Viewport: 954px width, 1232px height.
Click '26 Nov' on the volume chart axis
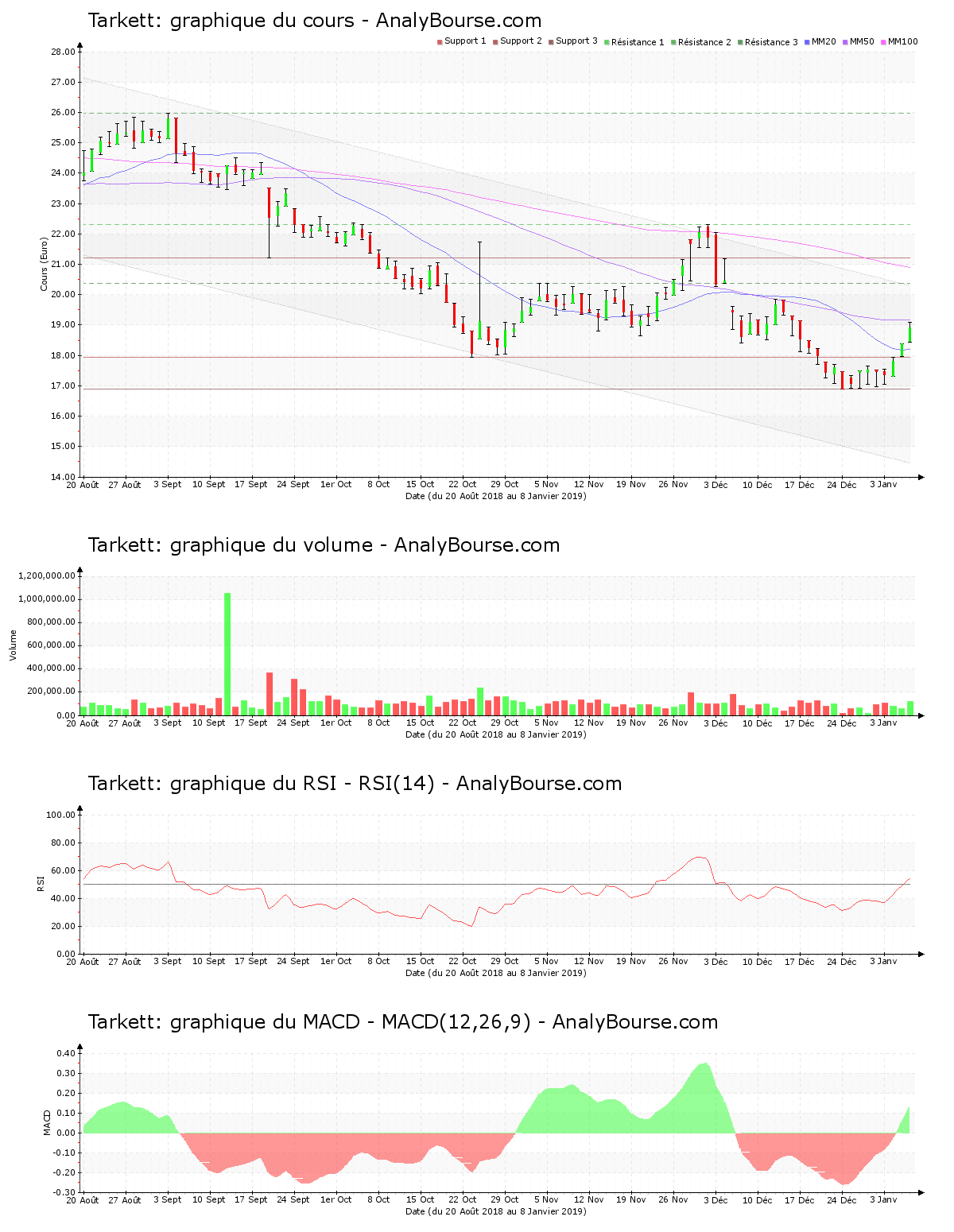pos(673,723)
